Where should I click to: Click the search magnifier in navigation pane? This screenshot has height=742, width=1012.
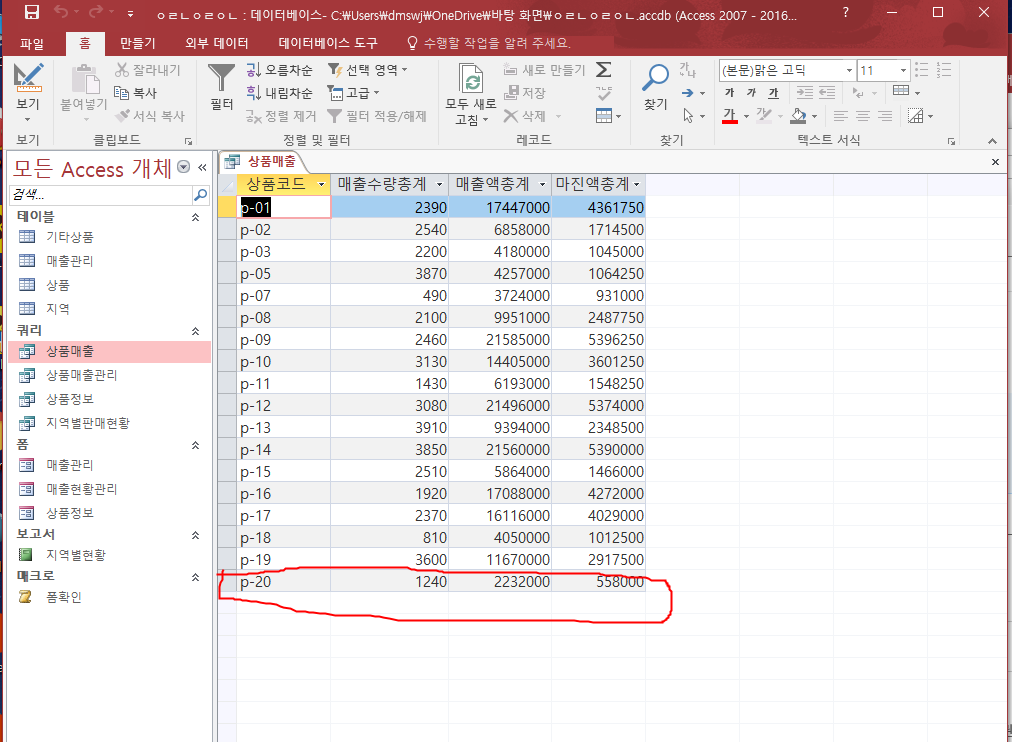(x=200, y=195)
